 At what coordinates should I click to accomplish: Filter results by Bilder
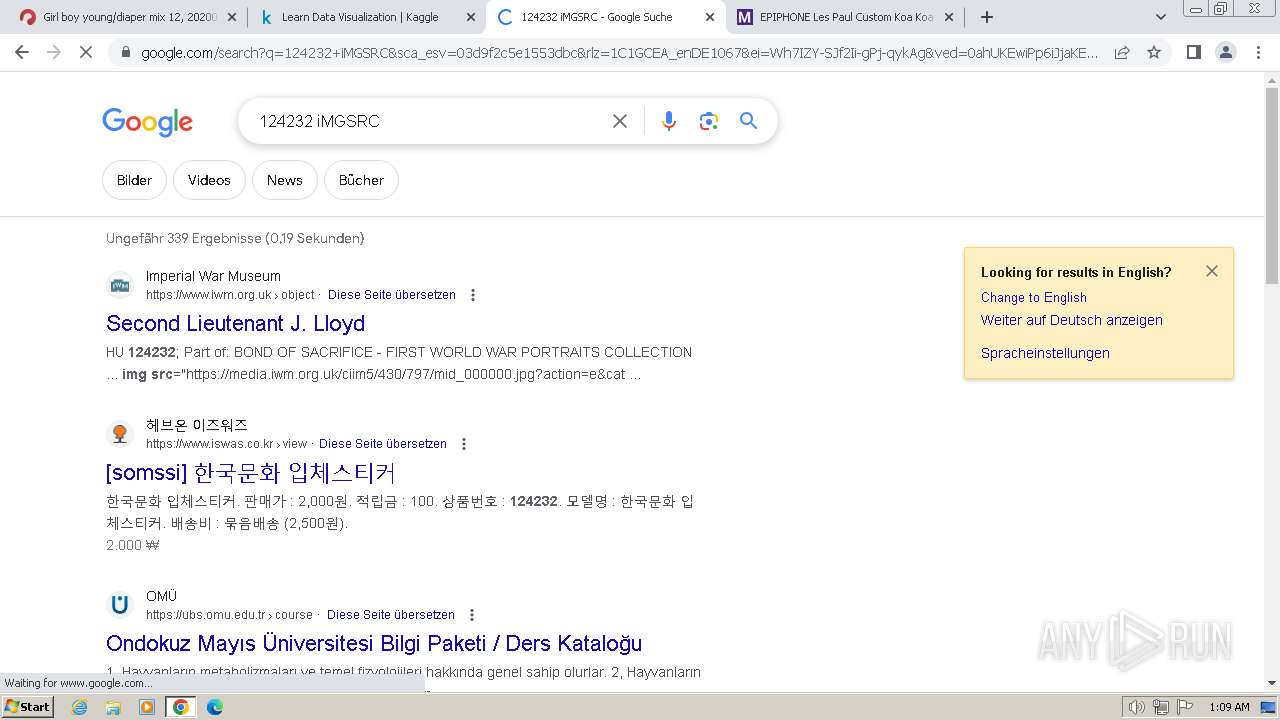[134, 180]
